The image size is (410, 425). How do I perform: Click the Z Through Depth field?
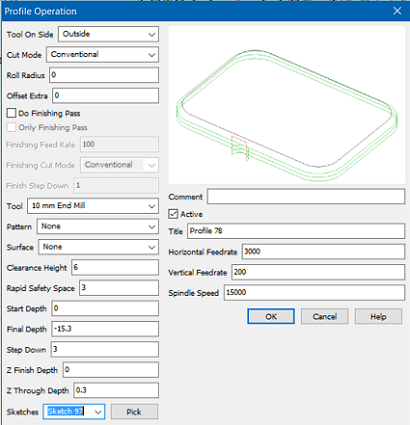[116, 391]
